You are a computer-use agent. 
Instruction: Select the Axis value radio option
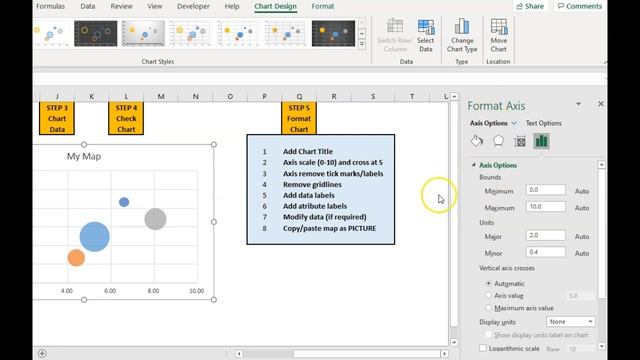pyautogui.click(x=489, y=296)
